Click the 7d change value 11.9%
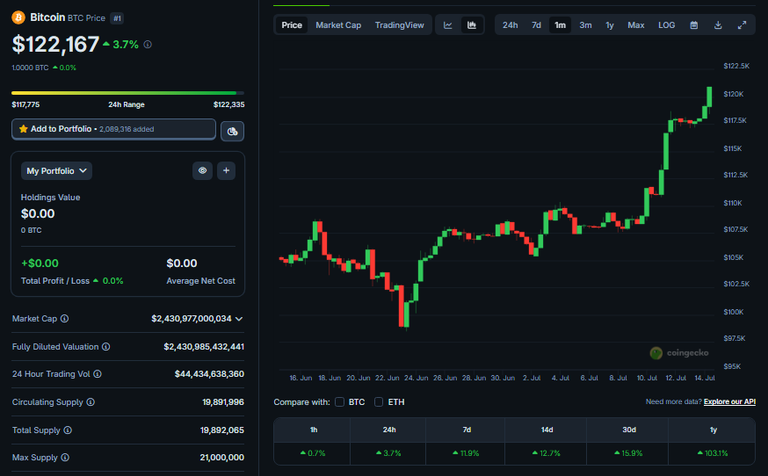The image size is (768, 476). [x=466, y=453]
